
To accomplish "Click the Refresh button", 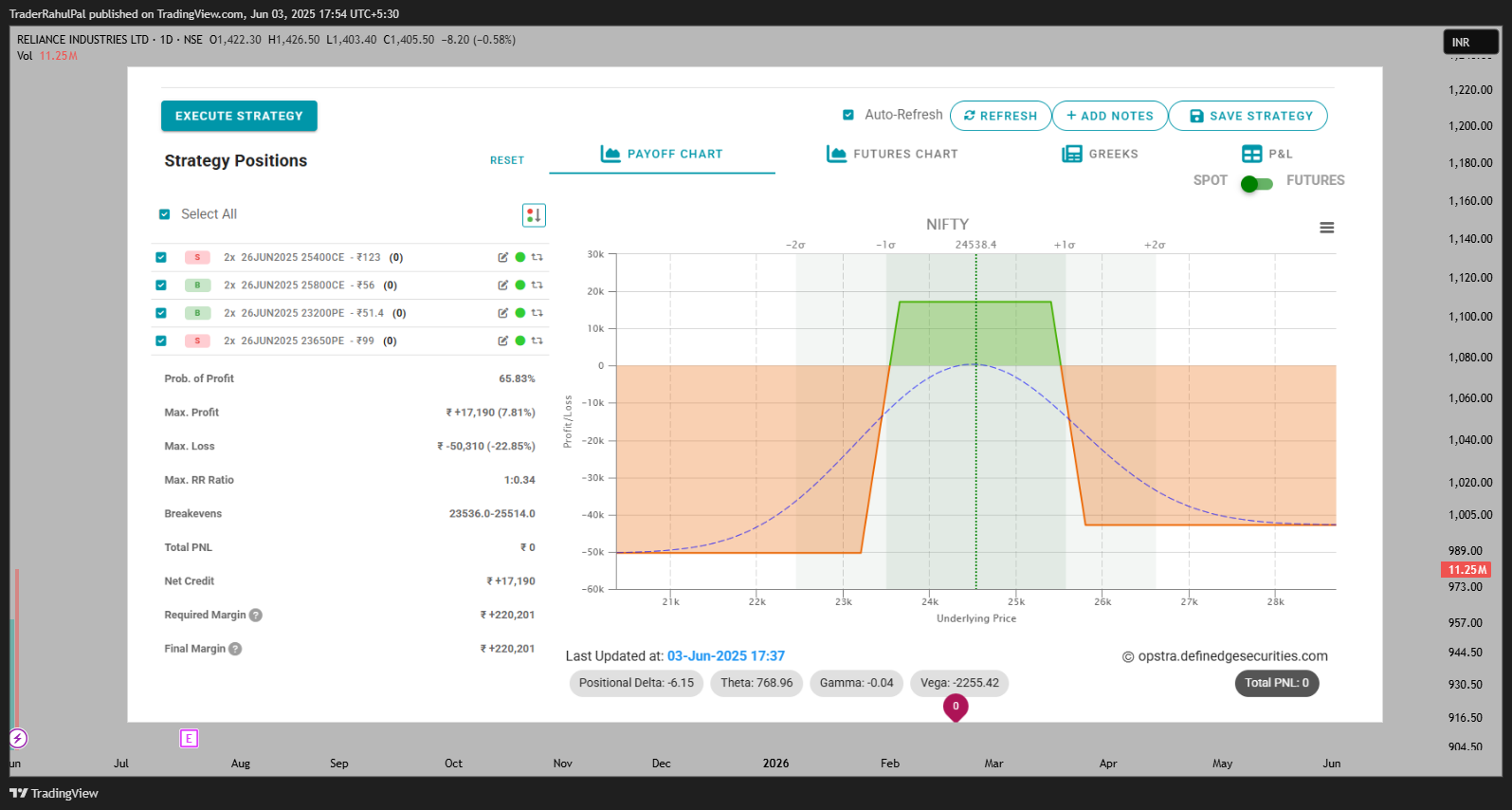I will coord(1000,116).
